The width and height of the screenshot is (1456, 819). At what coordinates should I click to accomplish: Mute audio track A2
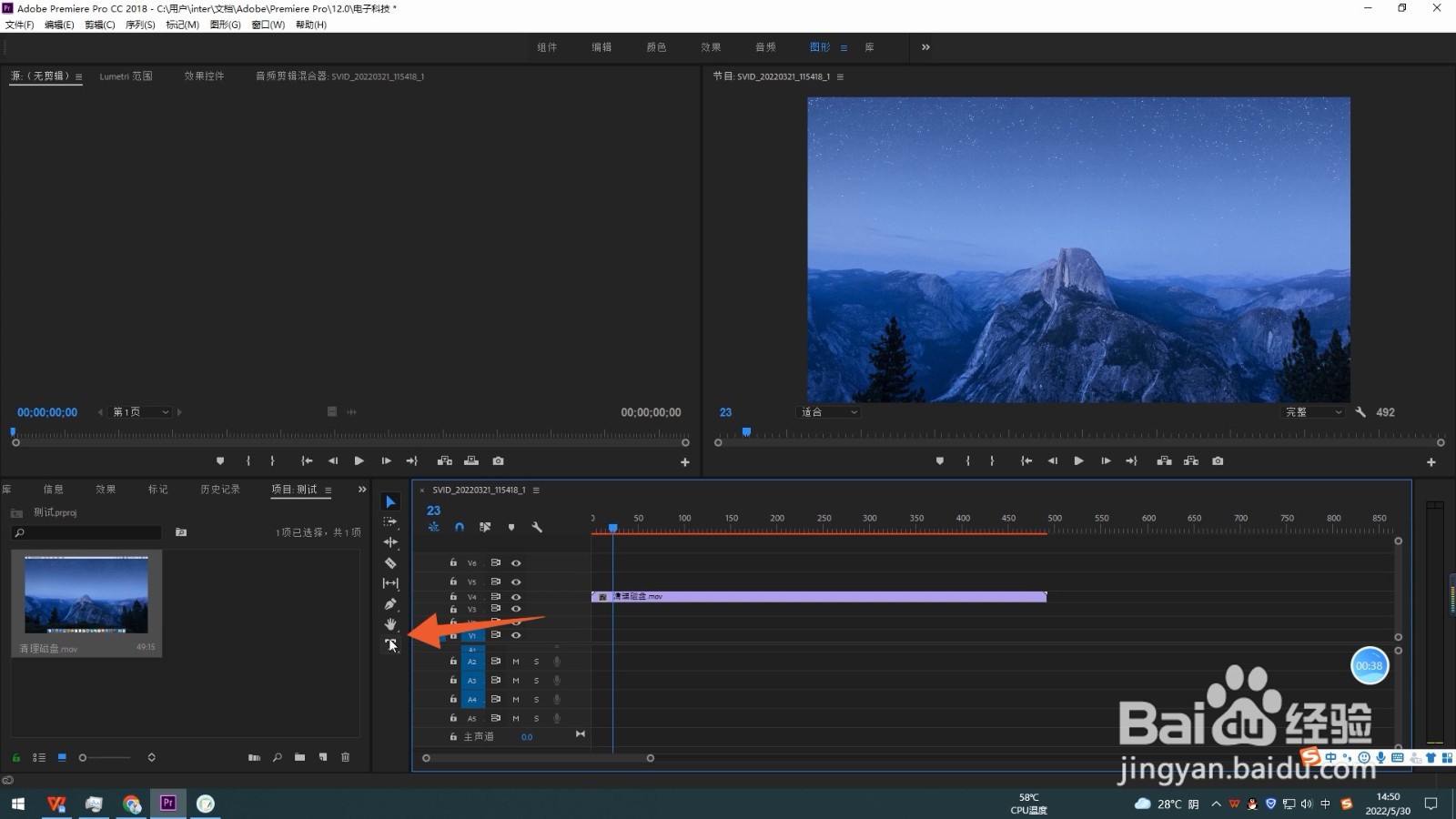click(516, 662)
